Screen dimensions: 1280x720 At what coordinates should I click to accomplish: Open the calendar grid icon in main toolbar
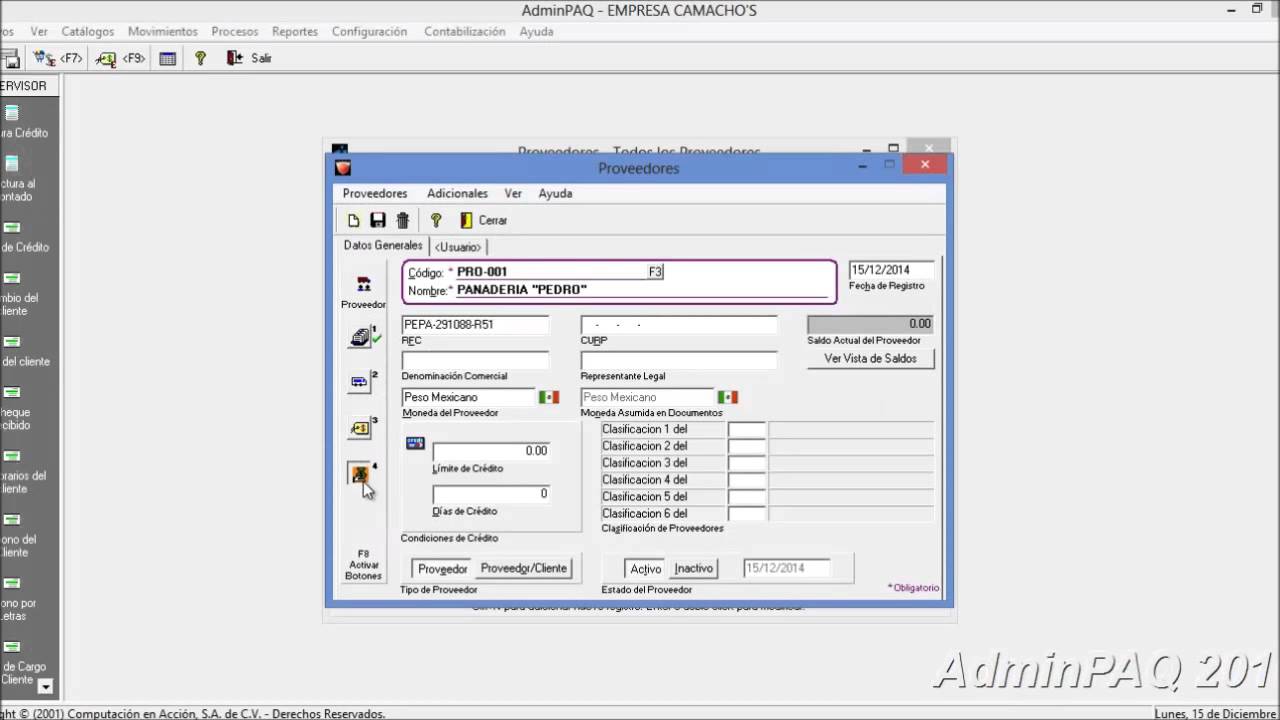(x=168, y=58)
